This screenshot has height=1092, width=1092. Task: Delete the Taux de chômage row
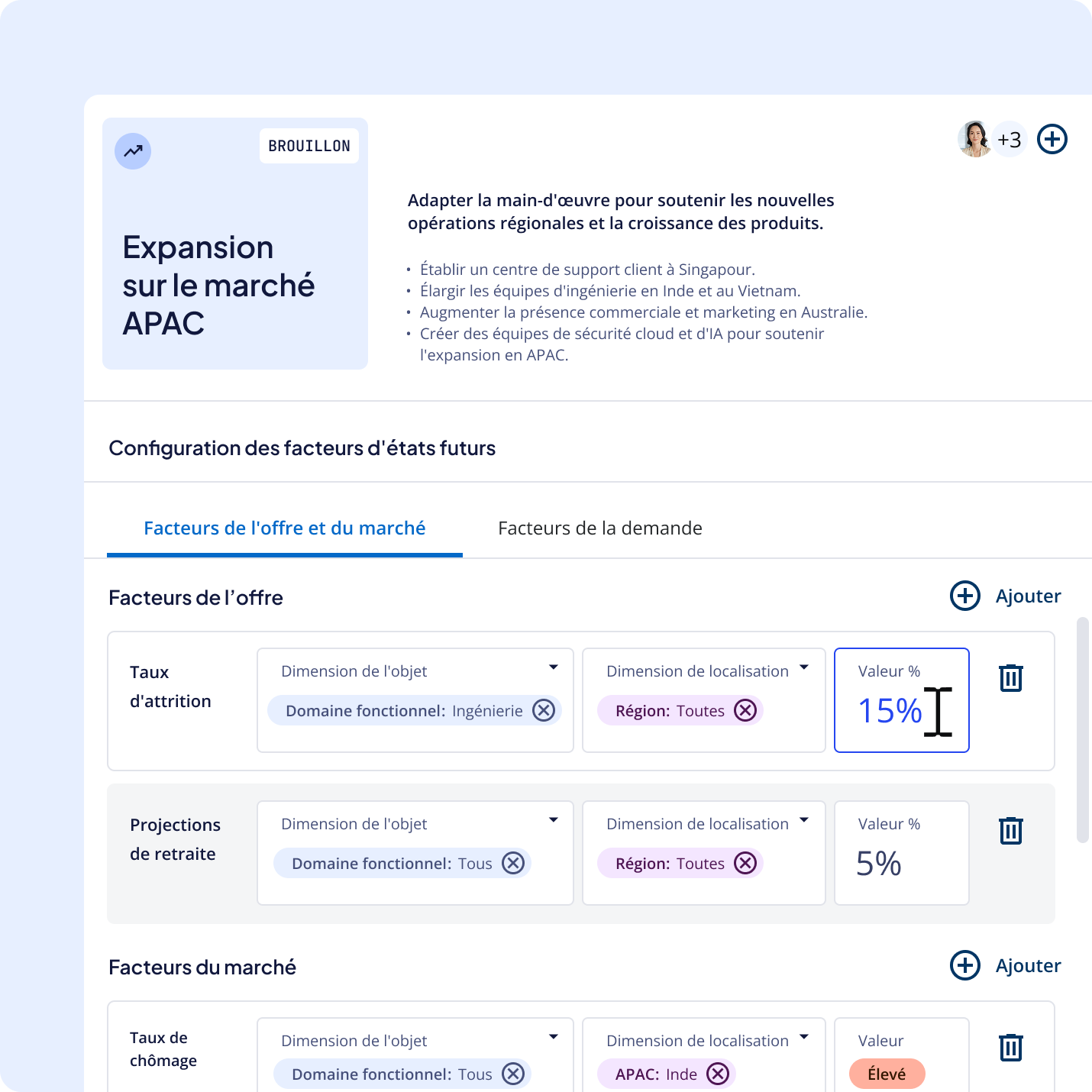point(1010,1048)
